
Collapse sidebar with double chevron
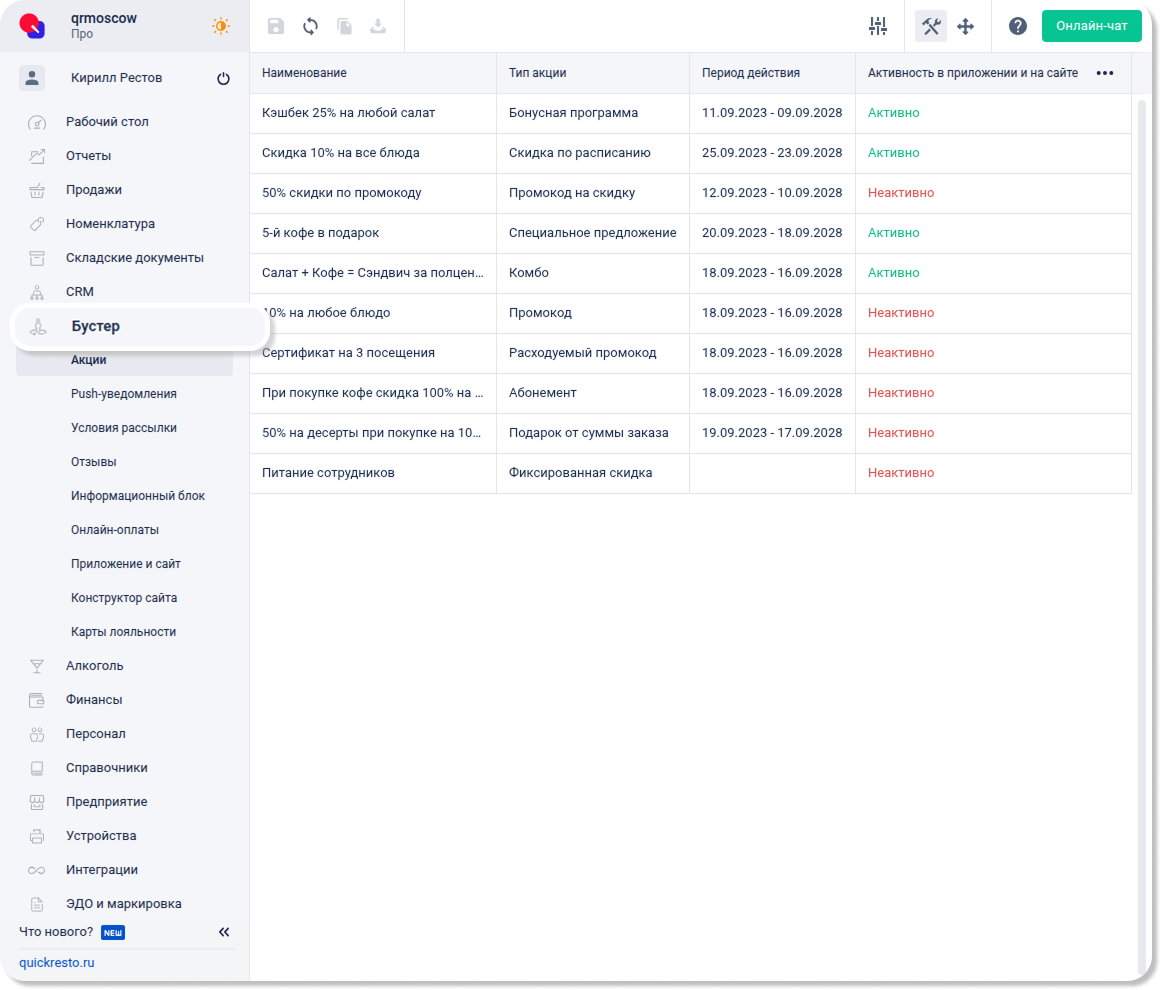click(224, 932)
